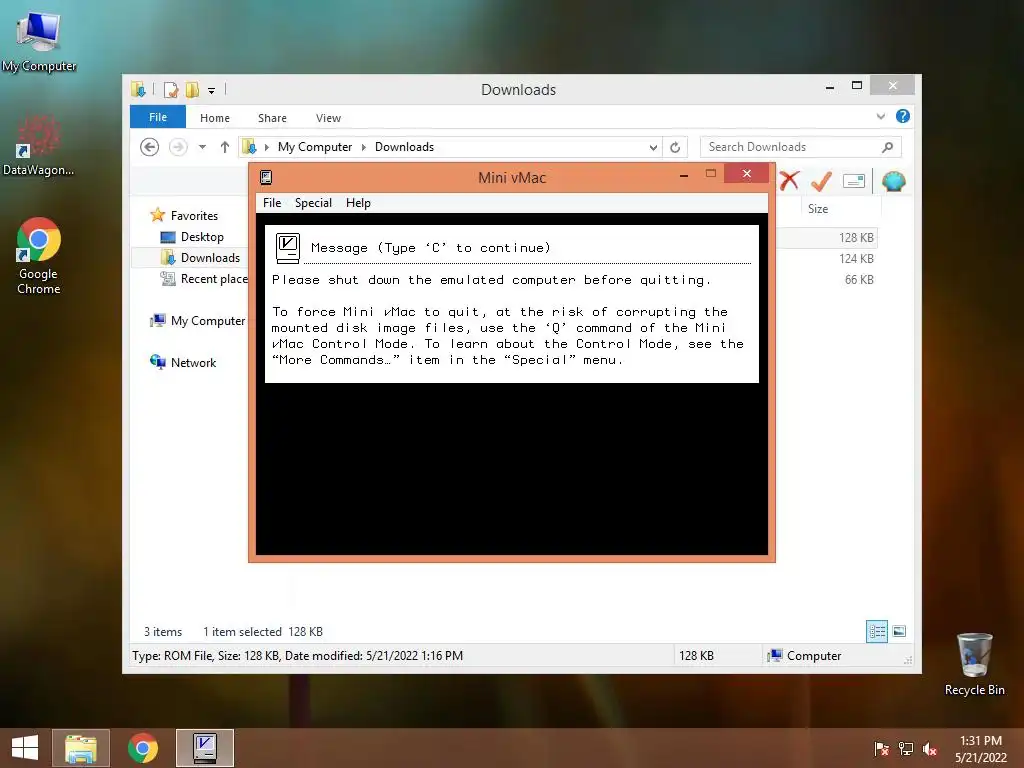Open the Special menu in Mini vMac

(x=313, y=203)
